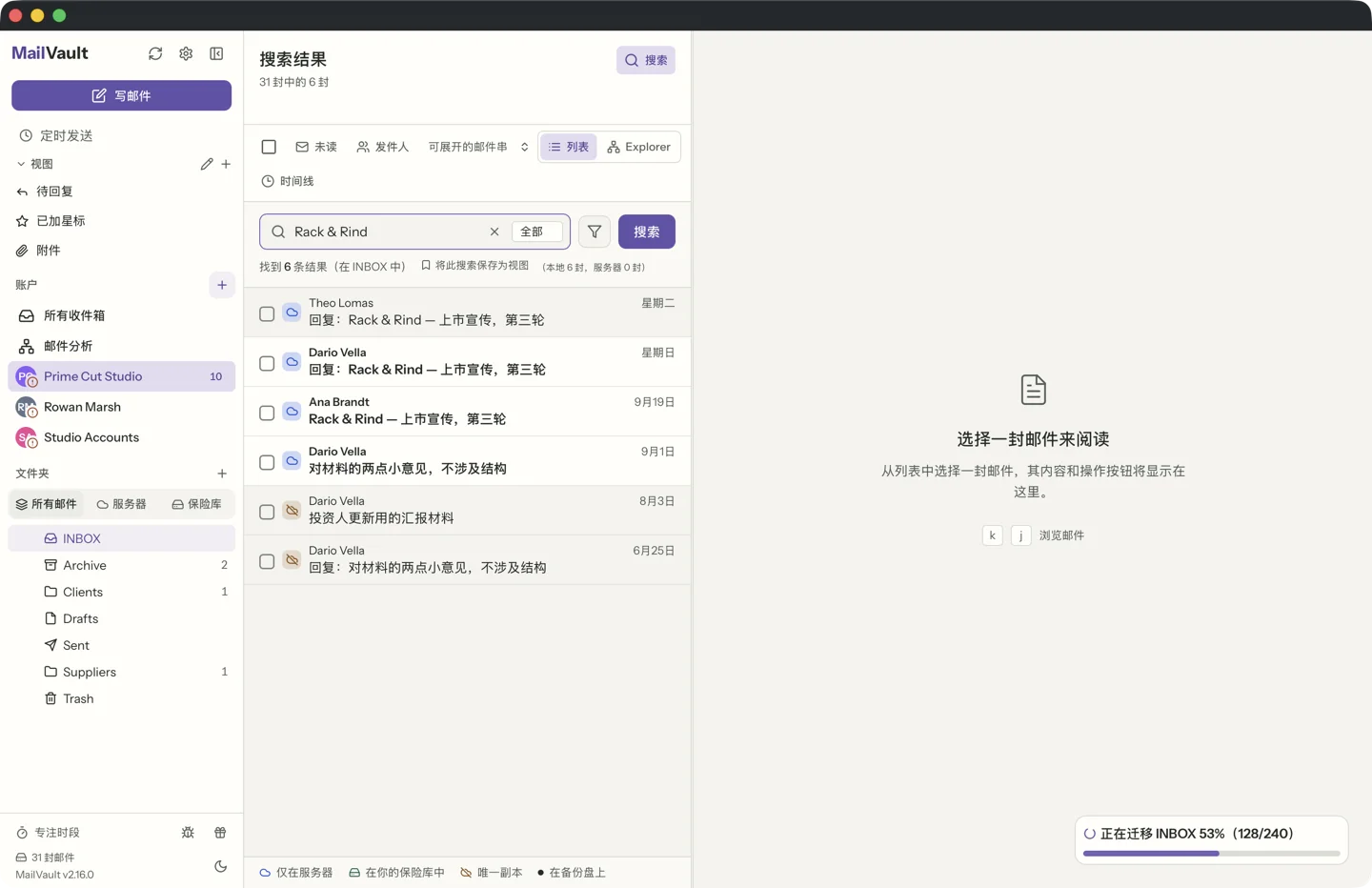Open the 可展开的邮件串 dropdown
1372x888 pixels.
click(x=478, y=147)
